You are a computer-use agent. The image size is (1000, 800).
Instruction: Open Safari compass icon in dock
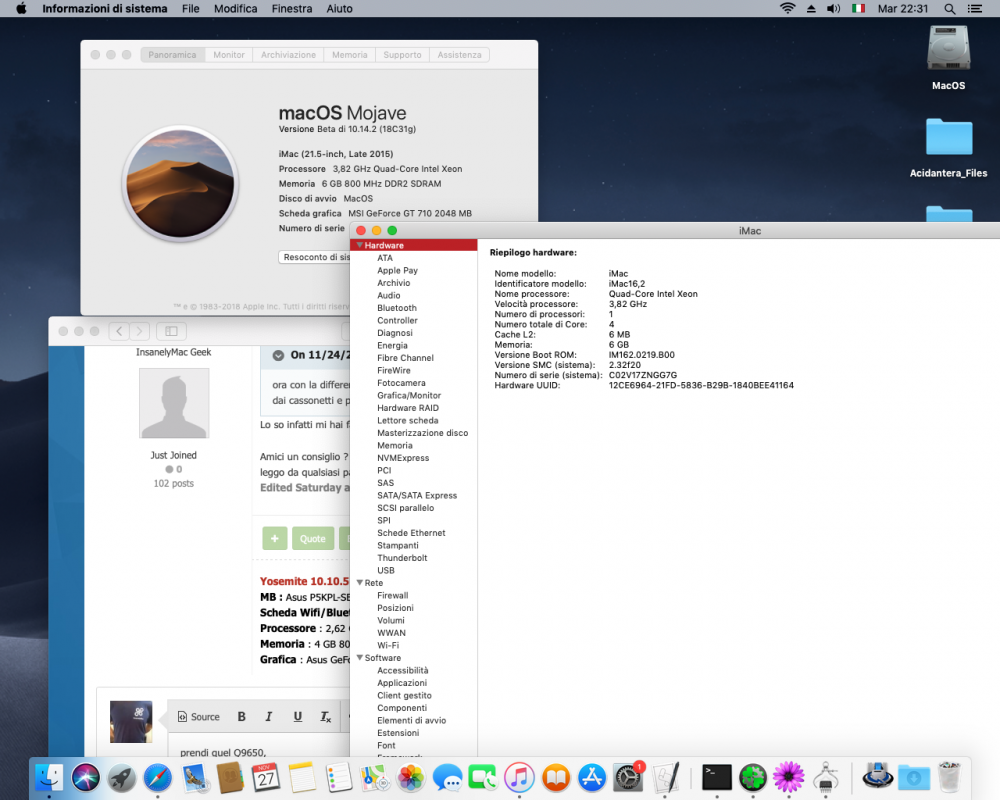[x=158, y=777]
